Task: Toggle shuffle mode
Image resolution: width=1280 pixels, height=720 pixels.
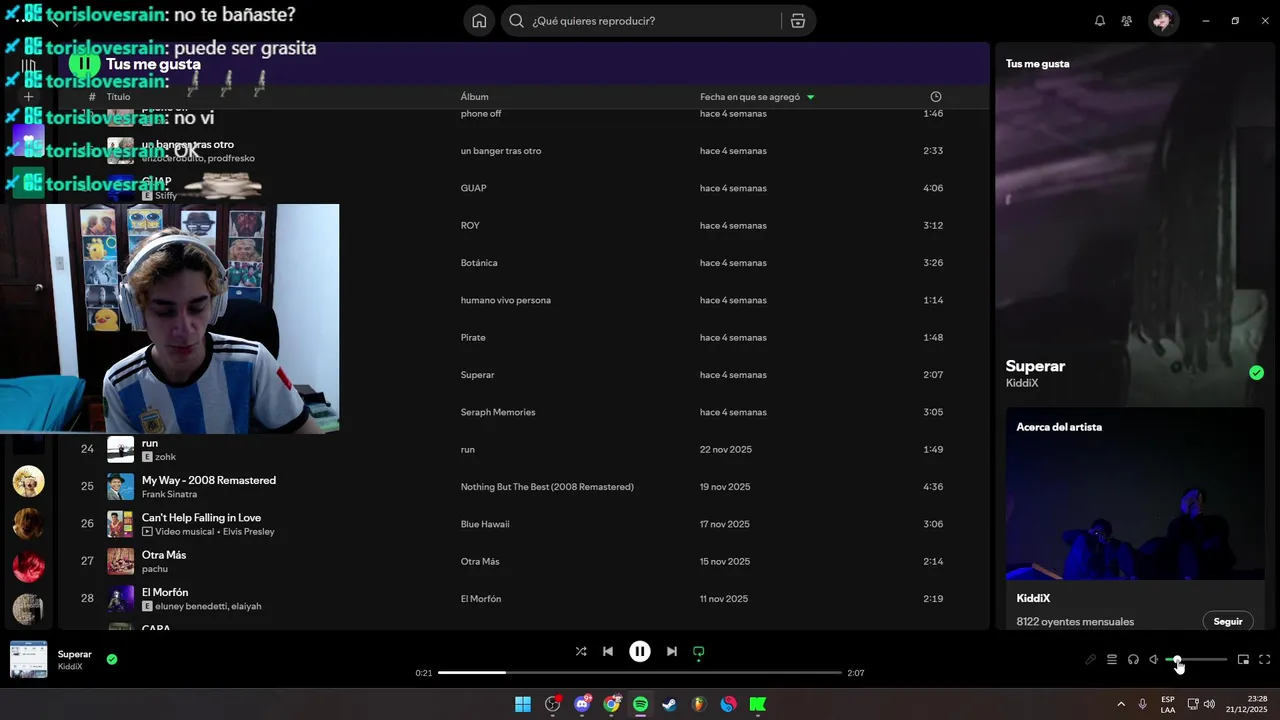Action: coord(581,651)
